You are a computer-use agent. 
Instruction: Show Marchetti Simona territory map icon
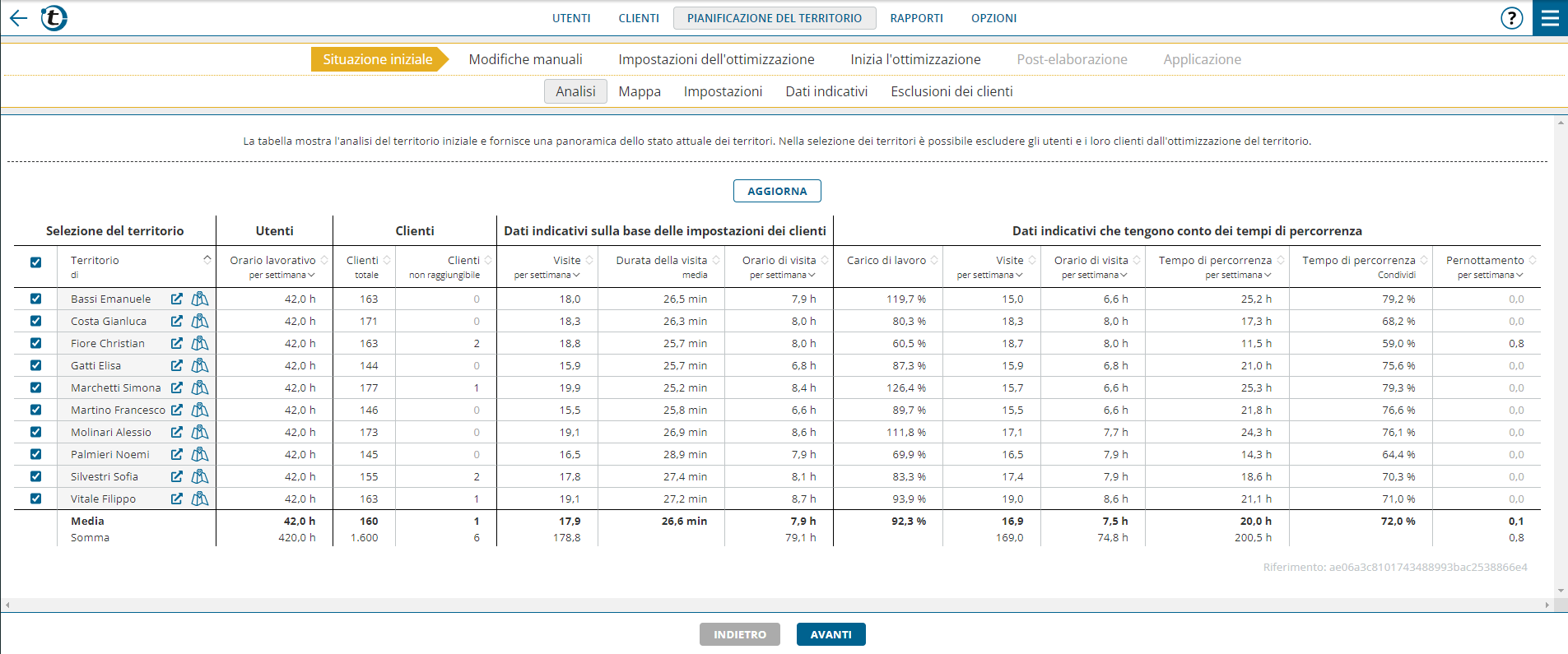tap(200, 387)
